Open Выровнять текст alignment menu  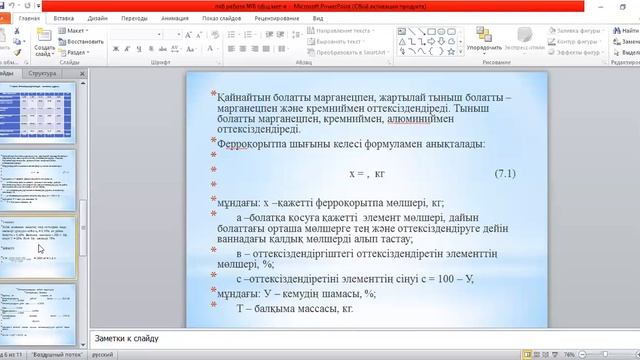coord(336,42)
